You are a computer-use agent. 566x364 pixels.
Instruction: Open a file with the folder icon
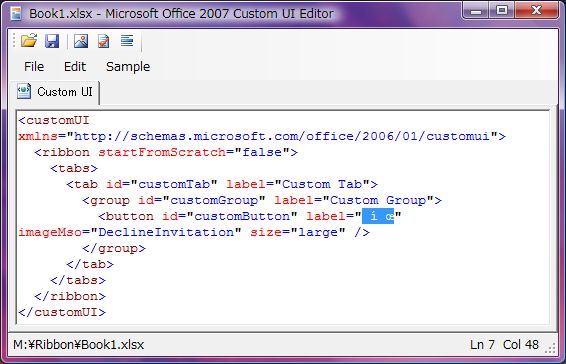[x=29, y=41]
